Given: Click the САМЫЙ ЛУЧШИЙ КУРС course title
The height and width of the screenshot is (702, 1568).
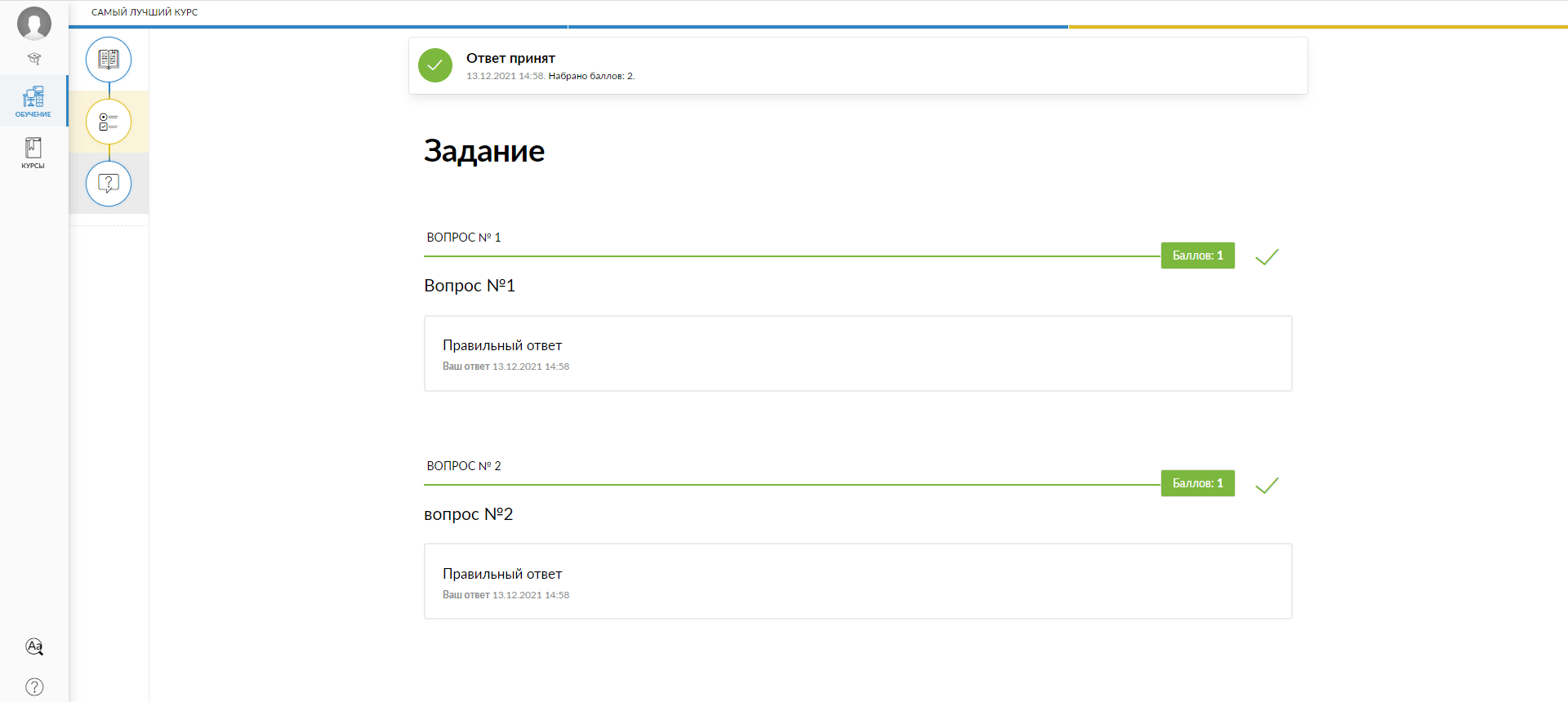Looking at the screenshot, I should click(145, 12).
